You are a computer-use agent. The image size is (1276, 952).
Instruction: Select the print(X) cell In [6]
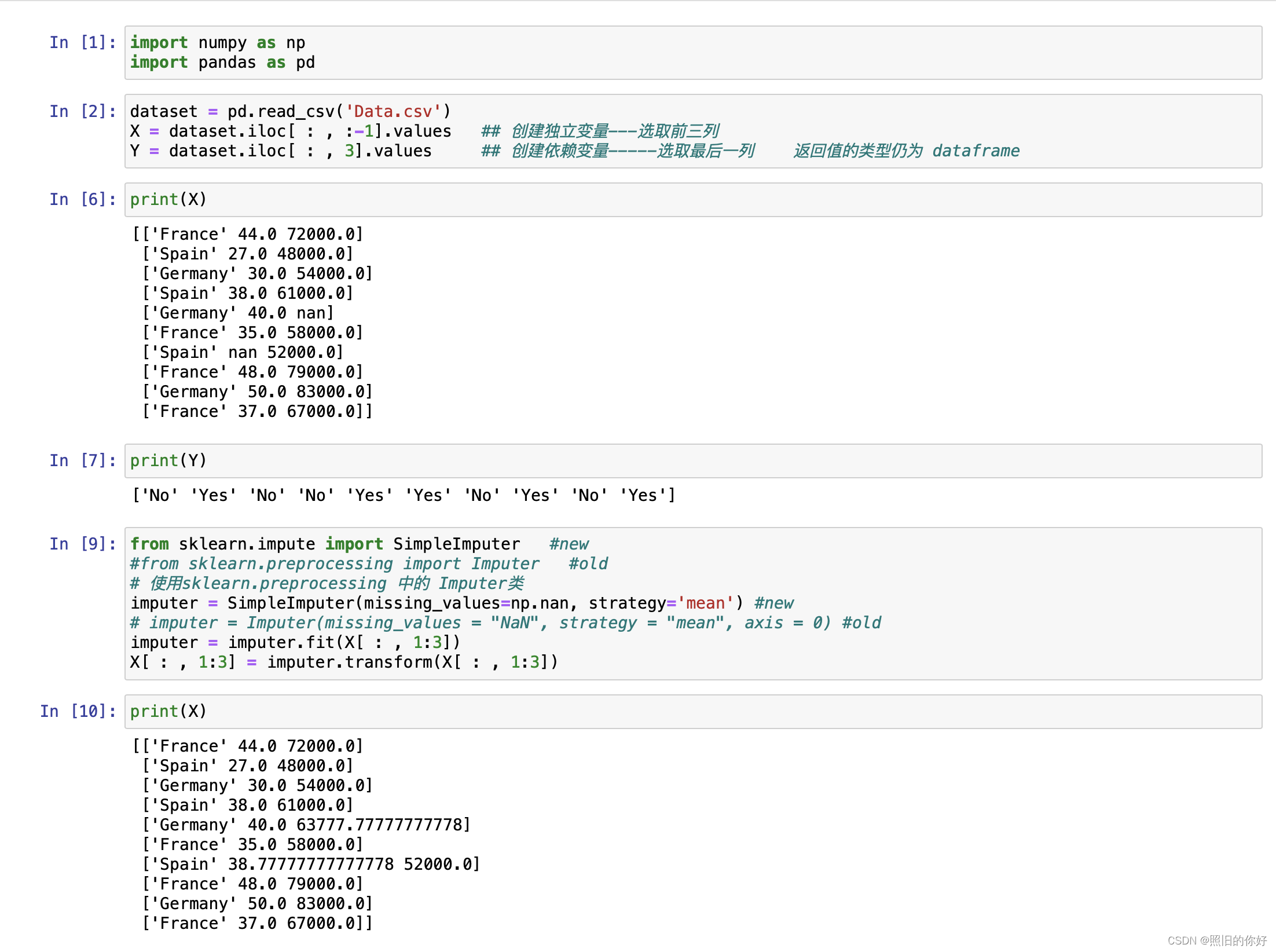click(693, 200)
